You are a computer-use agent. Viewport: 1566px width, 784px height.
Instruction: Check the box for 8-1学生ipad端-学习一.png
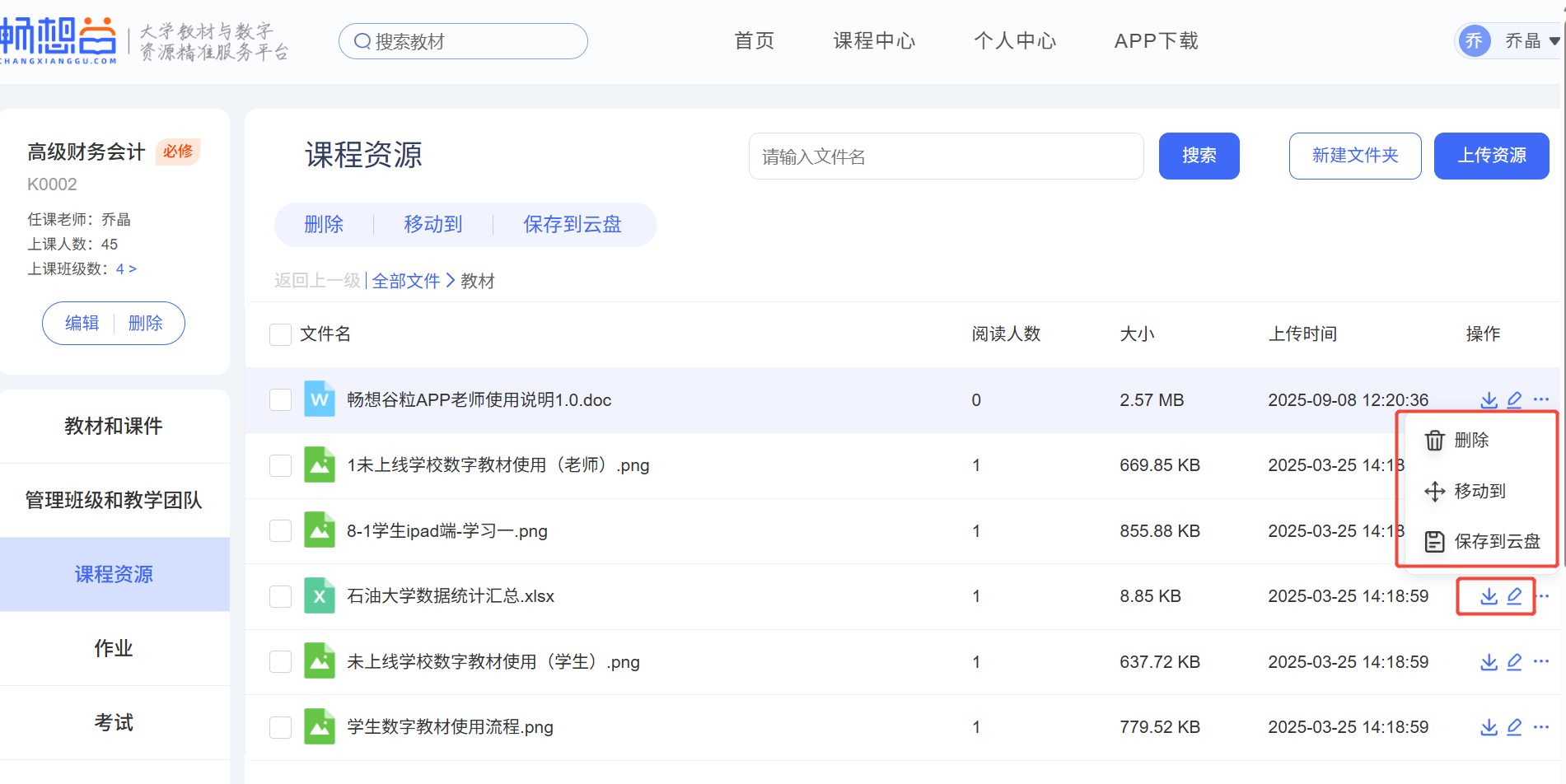(280, 531)
